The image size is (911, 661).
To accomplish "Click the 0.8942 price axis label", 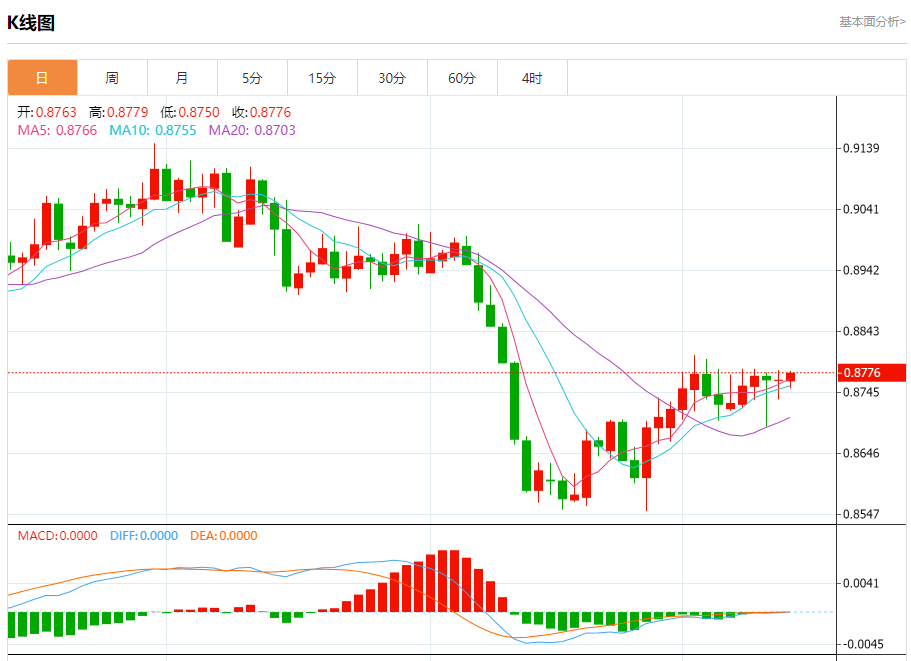I will tap(862, 270).
